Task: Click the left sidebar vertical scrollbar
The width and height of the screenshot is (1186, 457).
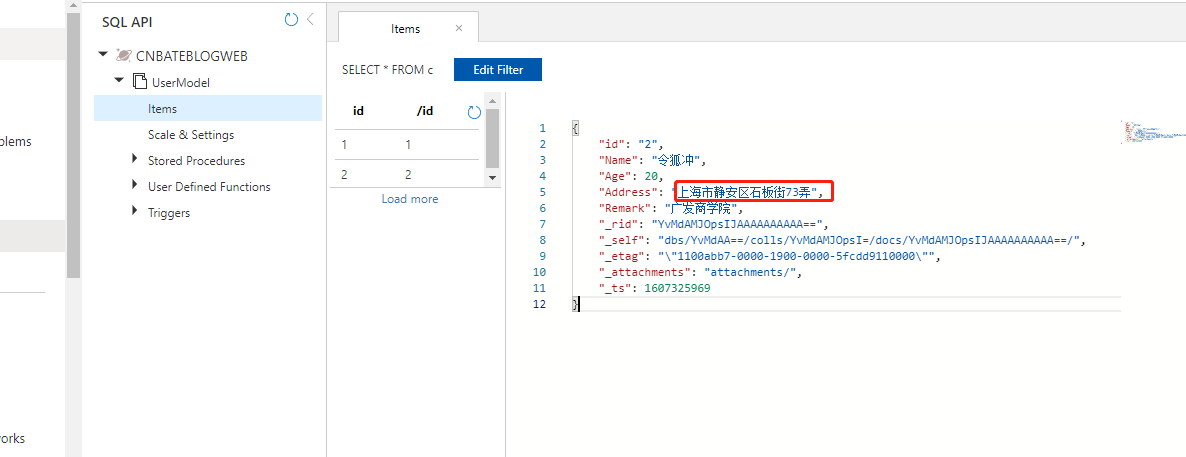Action: pos(73,144)
